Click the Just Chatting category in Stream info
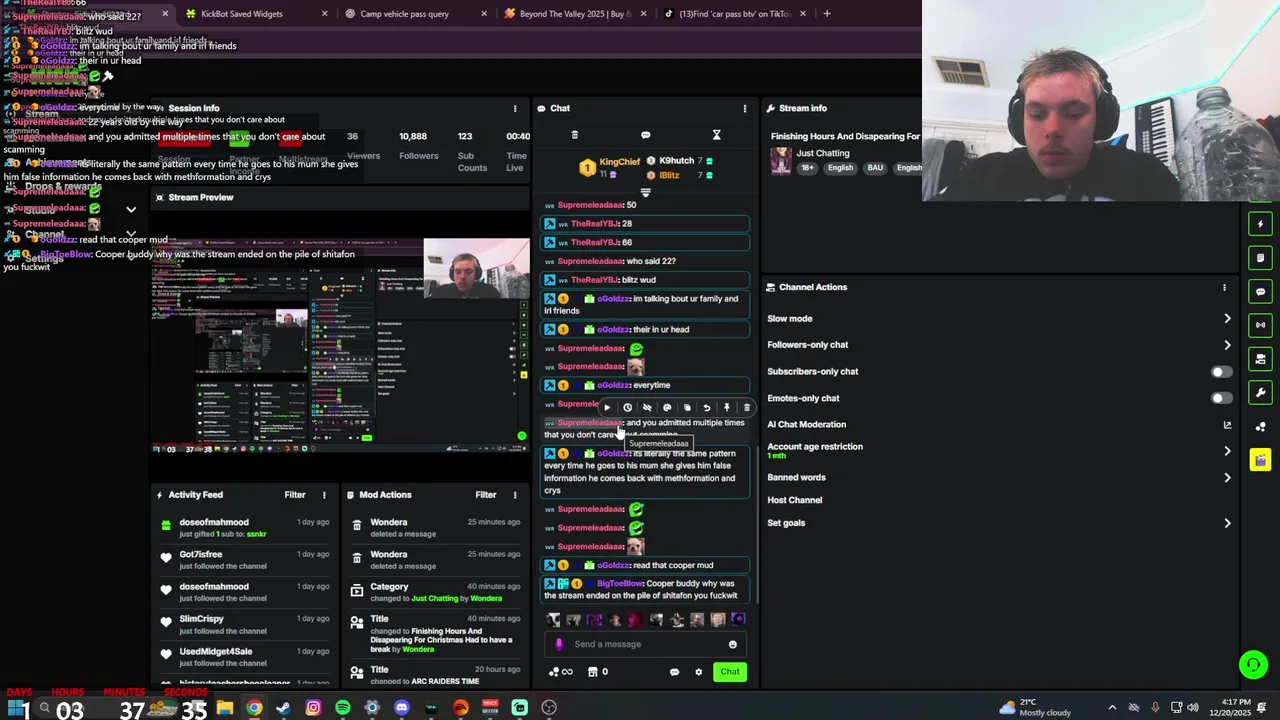This screenshot has height=720, width=1280. pos(823,153)
